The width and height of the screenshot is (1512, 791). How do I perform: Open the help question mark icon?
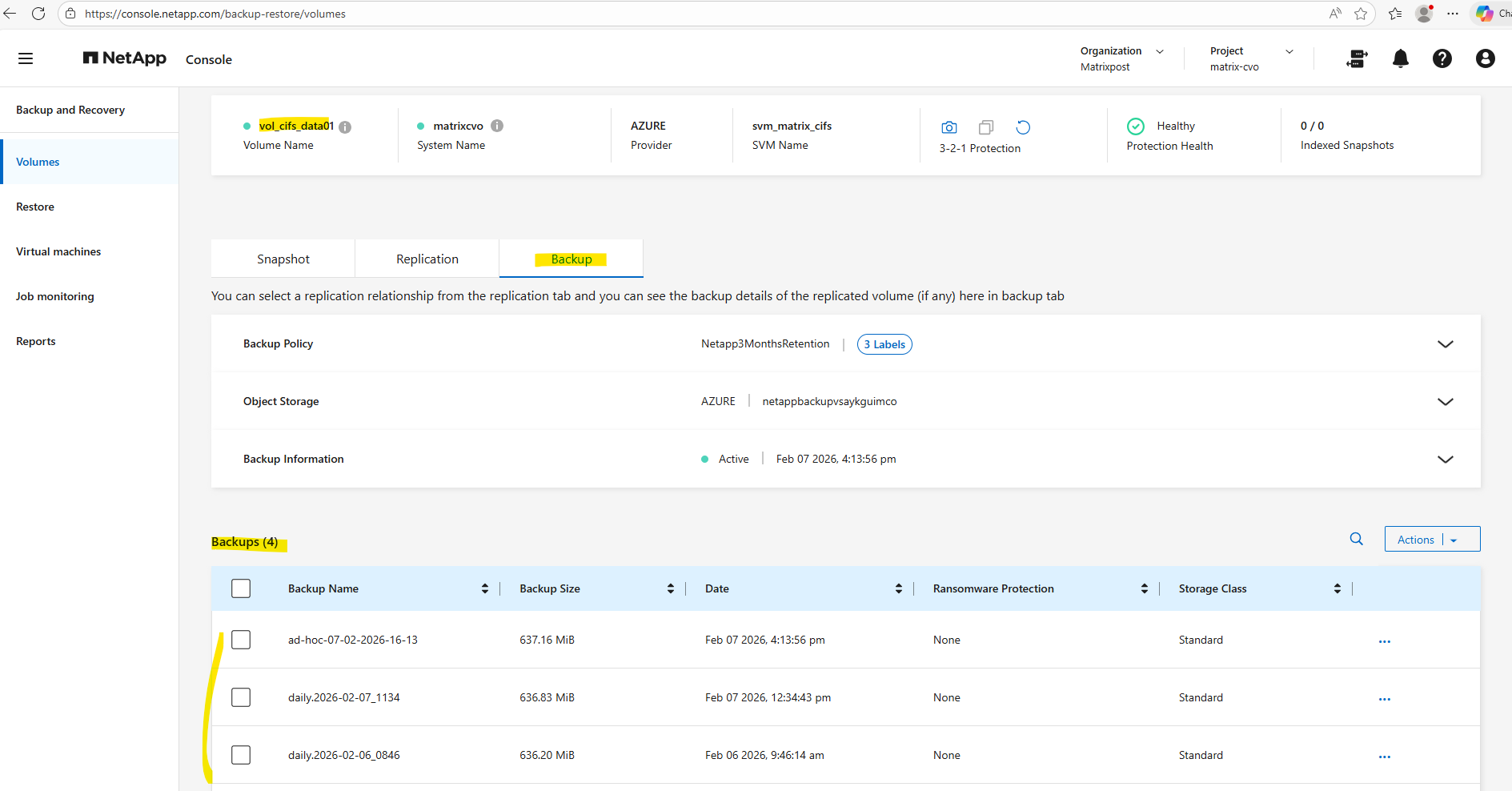[x=1442, y=58]
